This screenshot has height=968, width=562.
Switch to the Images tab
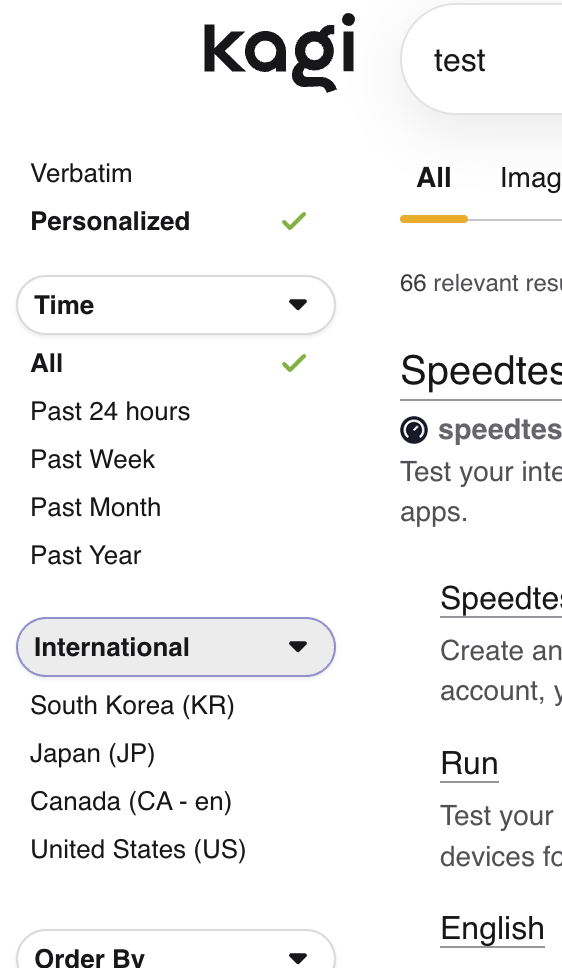[x=531, y=178]
